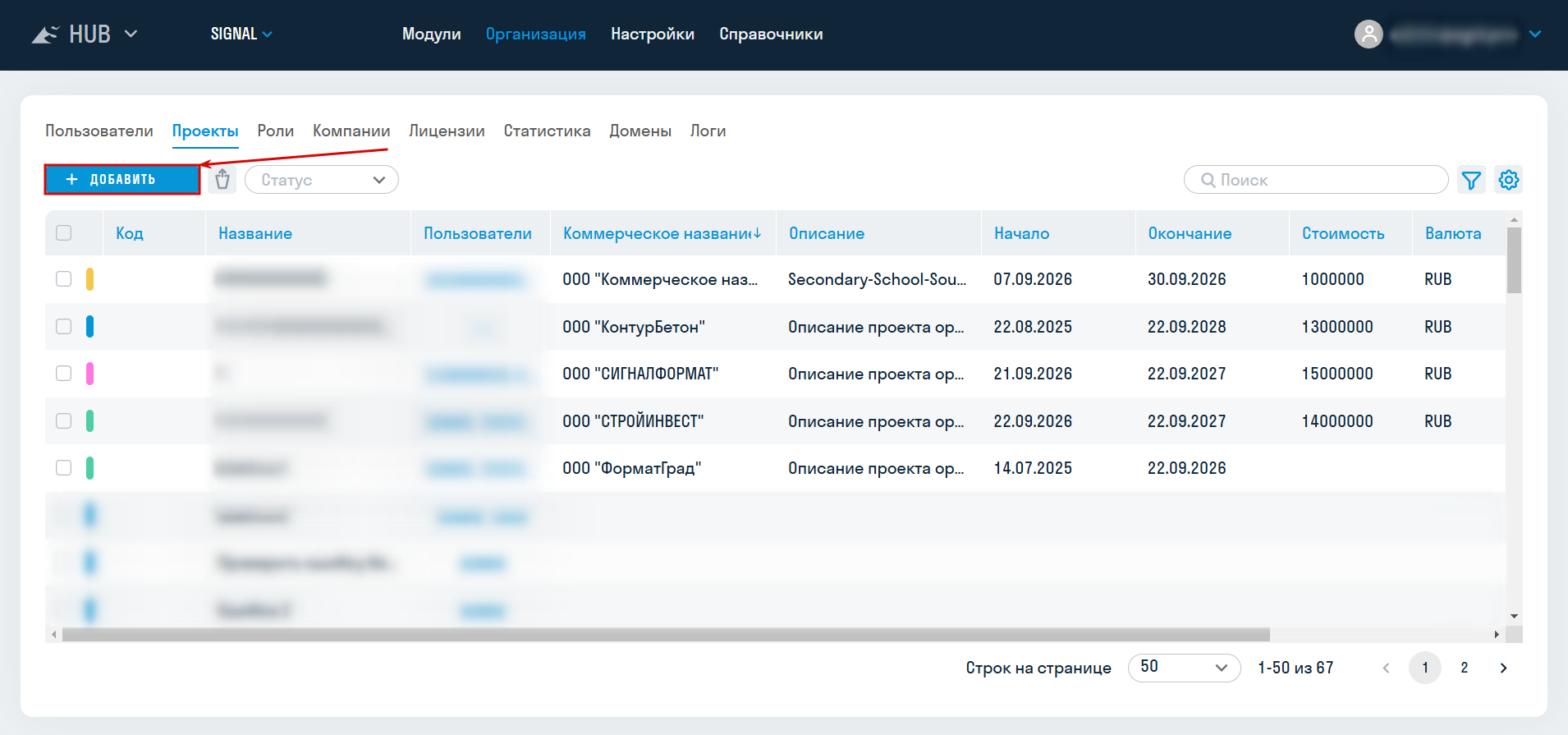This screenshot has height=735, width=1568.
Task: Click cell ООО "СИГНАЛФОРМАТ"
Action: pyautogui.click(x=640, y=374)
